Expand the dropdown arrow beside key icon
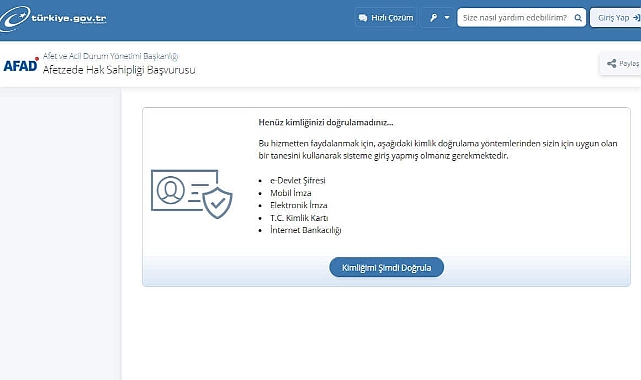This screenshot has height=380, width=641. pyautogui.click(x=447, y=18)
